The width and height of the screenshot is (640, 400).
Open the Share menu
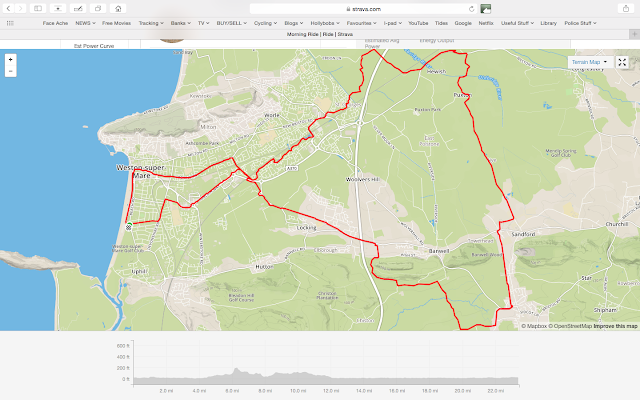tap(626, 8)
